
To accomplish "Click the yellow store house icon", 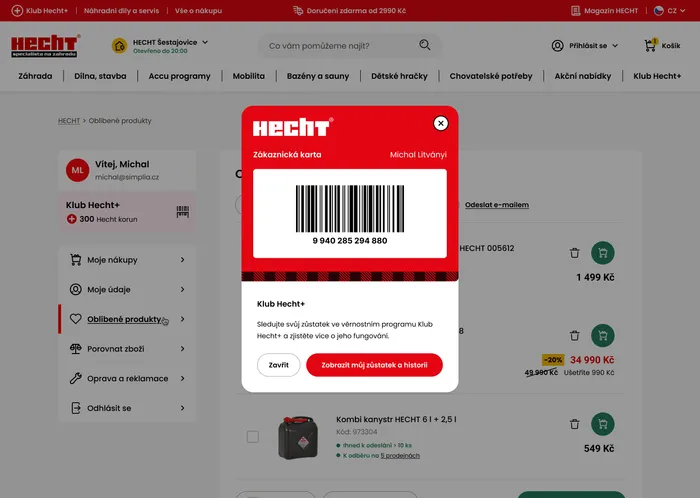I will pyautogui.click(x=119, y=46).
